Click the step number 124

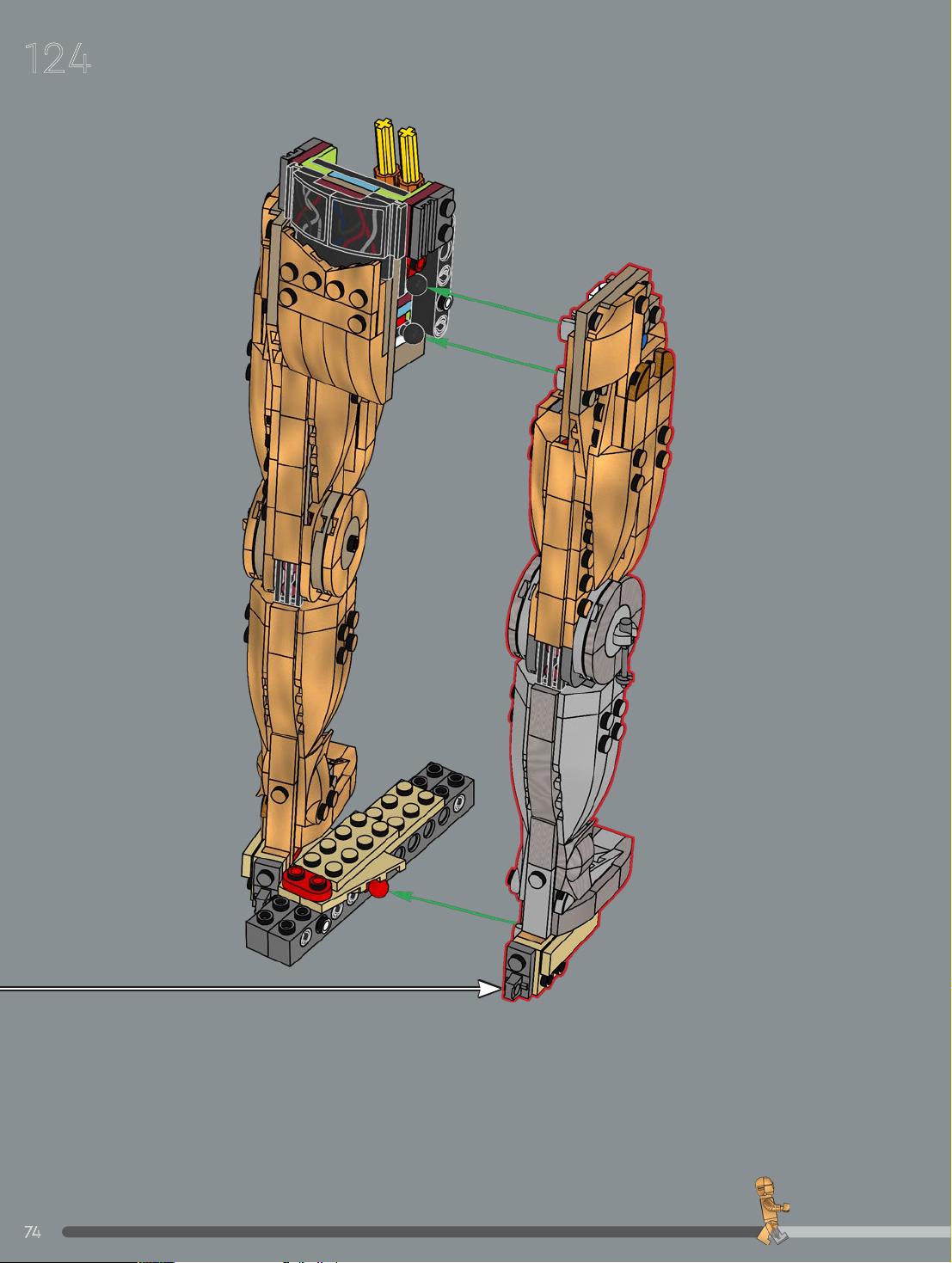pos(58,59)
